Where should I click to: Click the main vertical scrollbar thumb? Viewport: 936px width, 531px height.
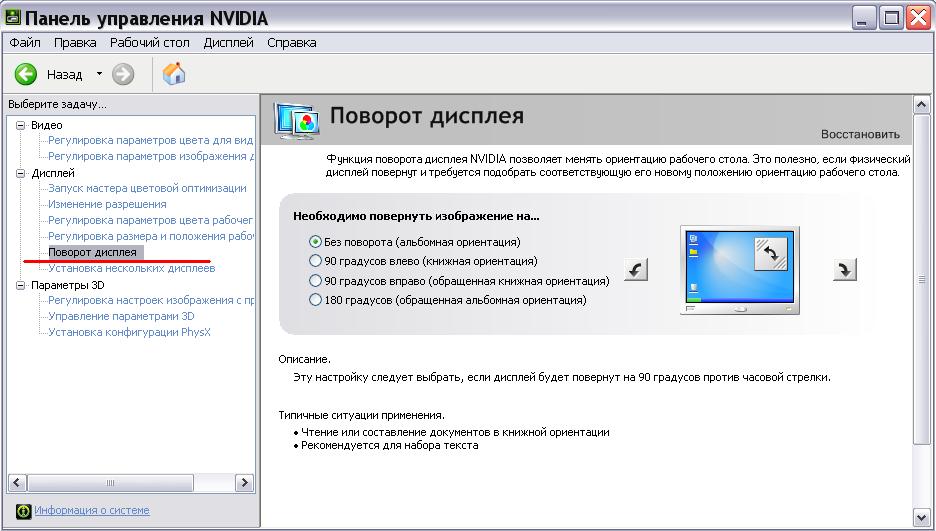(x=921, y=279)
